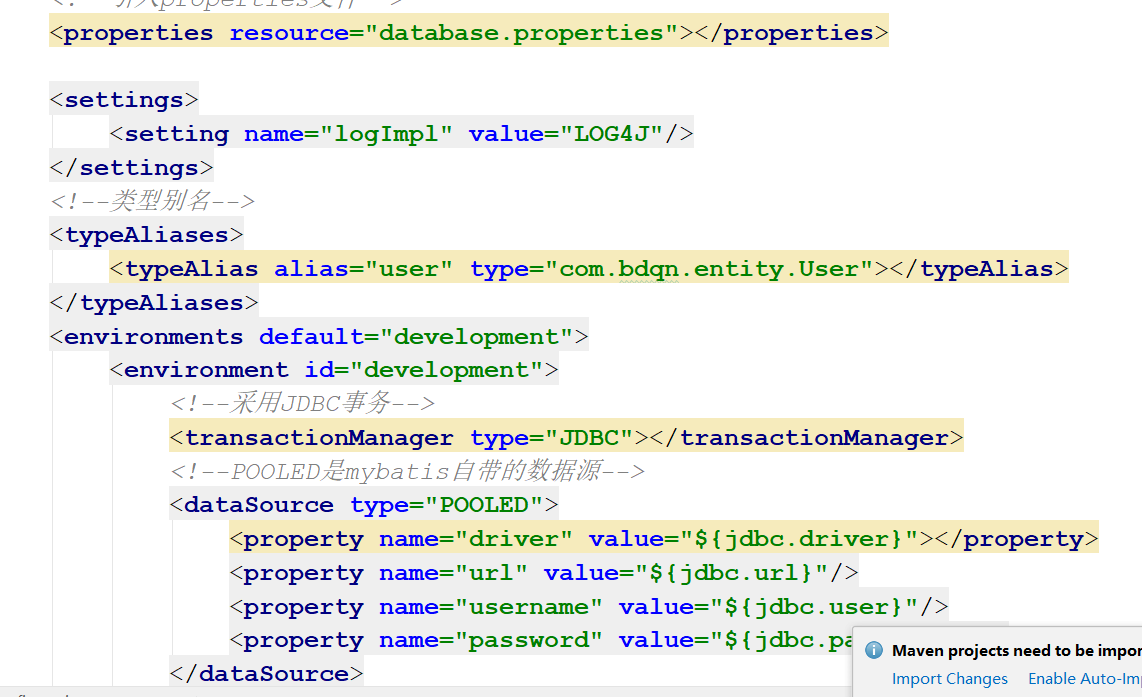Click the closing </dataSource> tag
The image size is (1142, 697).
click(266, 674)
